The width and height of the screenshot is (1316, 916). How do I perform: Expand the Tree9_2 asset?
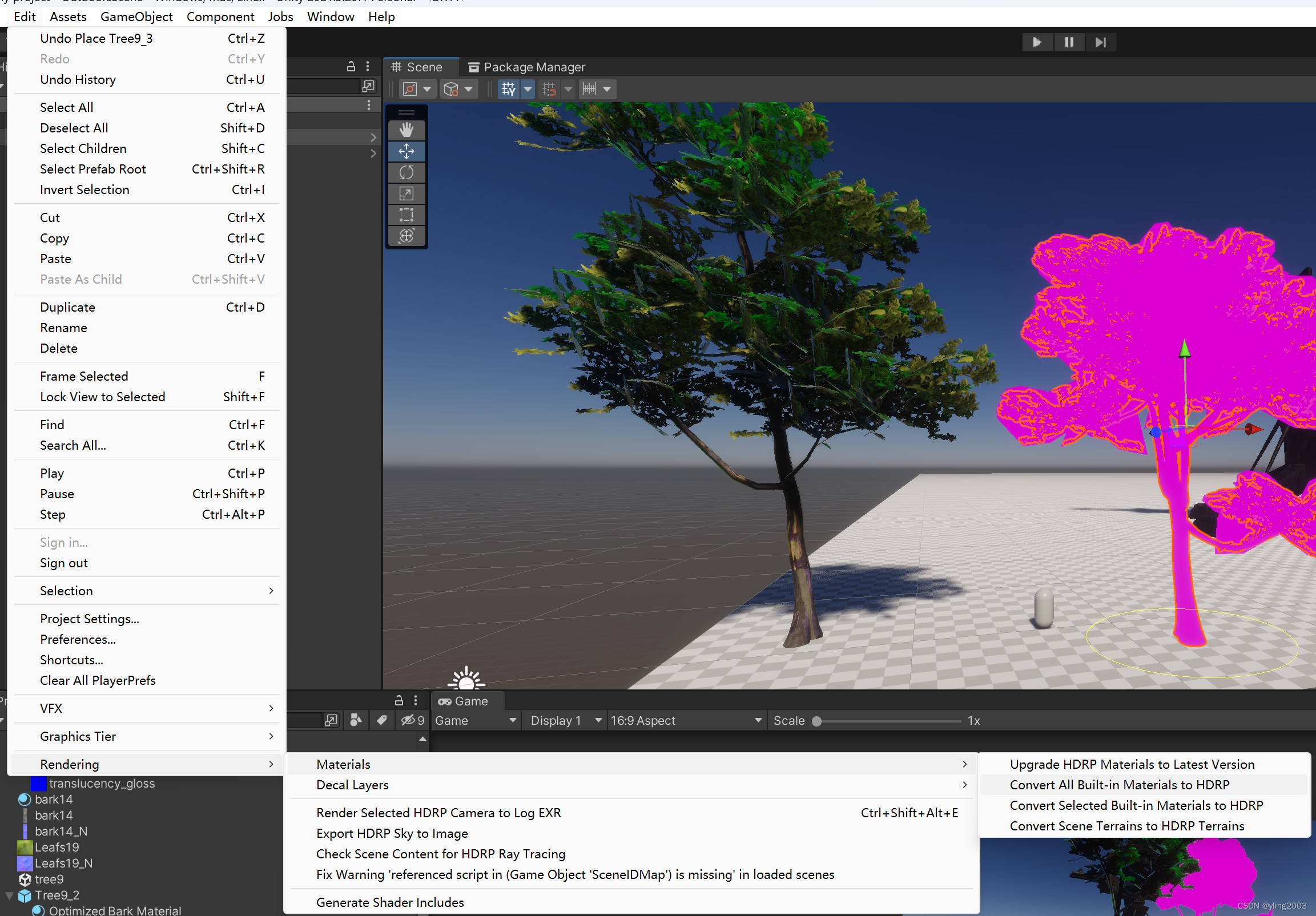pyautogui.click(x=9, y=895)
